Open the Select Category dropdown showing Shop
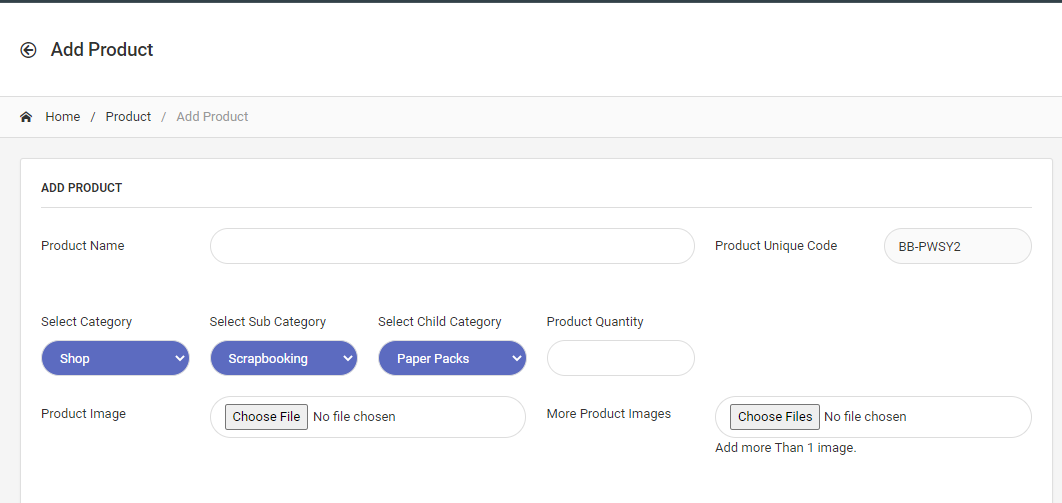Screen dimensions: 1062x503 (x=115, y=358)
